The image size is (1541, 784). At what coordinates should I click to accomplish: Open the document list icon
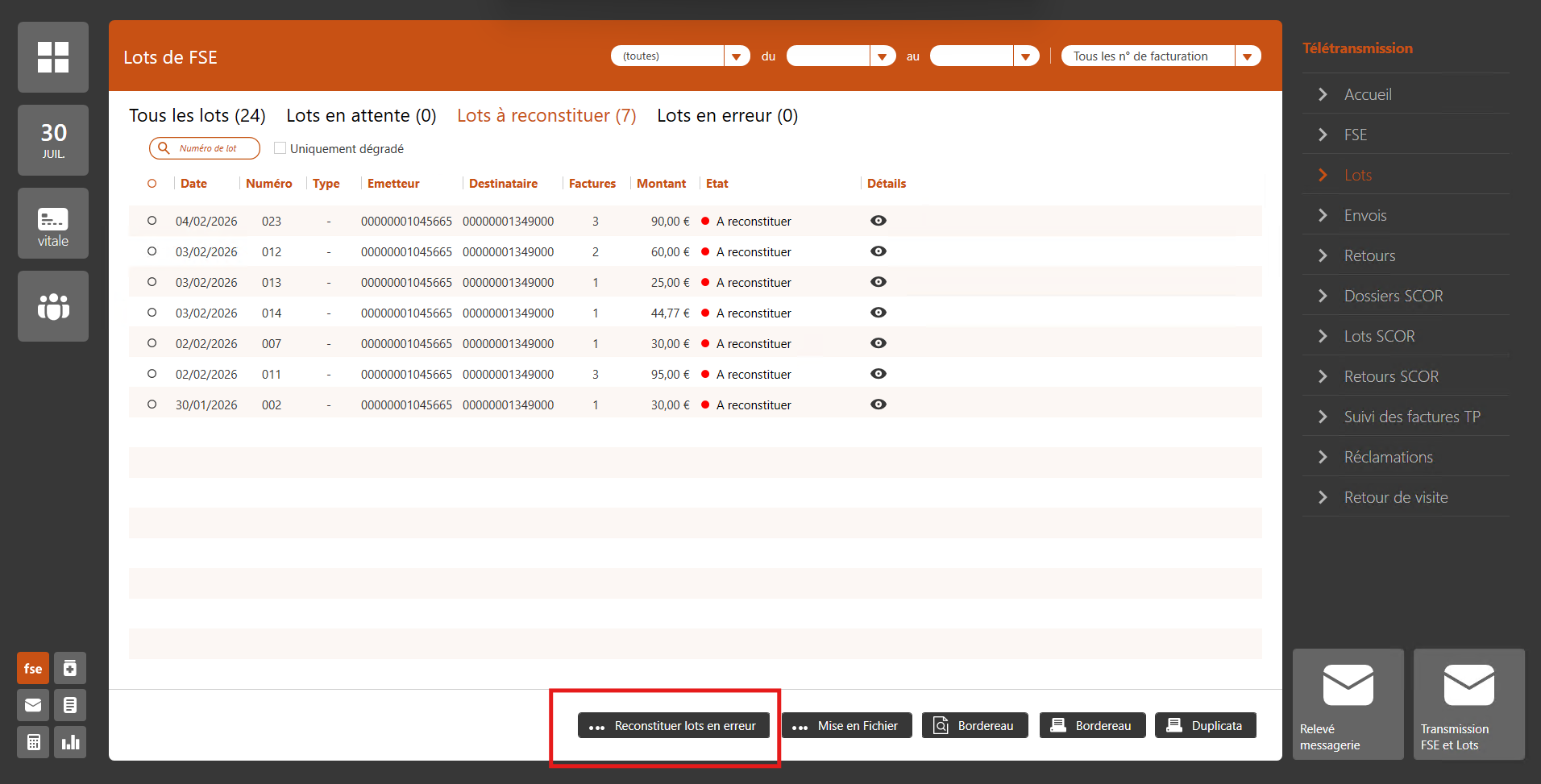(70, 705)
